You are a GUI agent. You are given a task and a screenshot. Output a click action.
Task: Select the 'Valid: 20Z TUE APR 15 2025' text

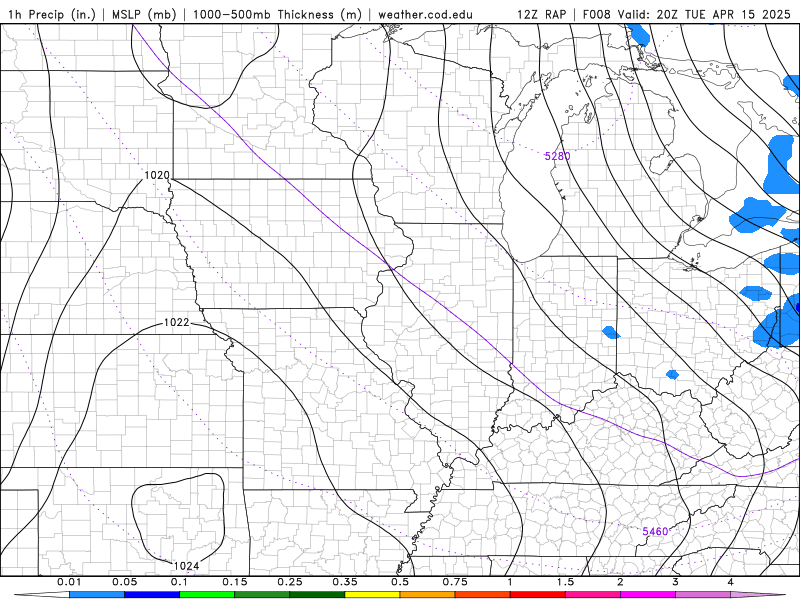coord(704,14)
